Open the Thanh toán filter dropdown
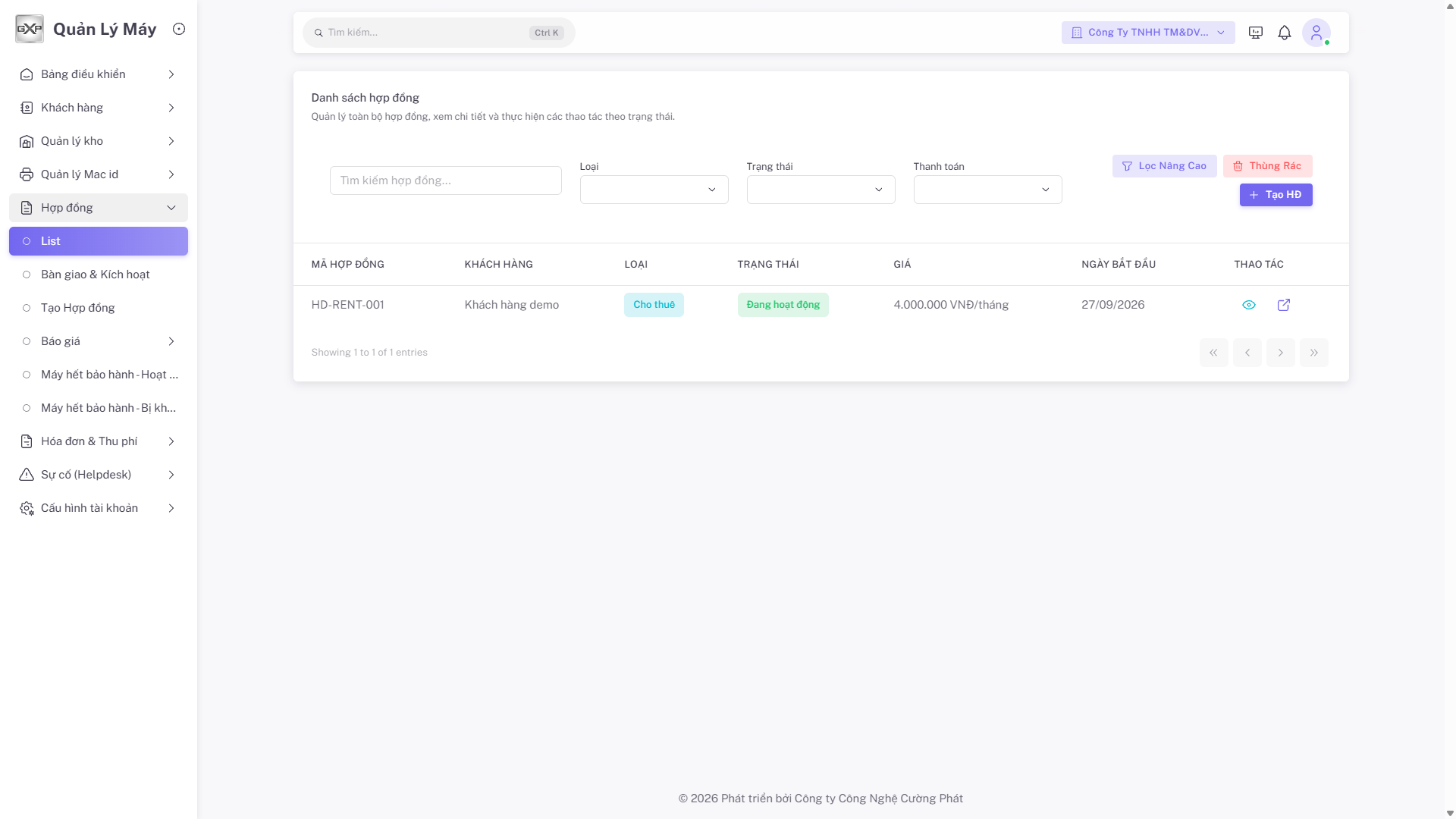This screenshot has width=1456, height=819. click(x=987, y=190)
